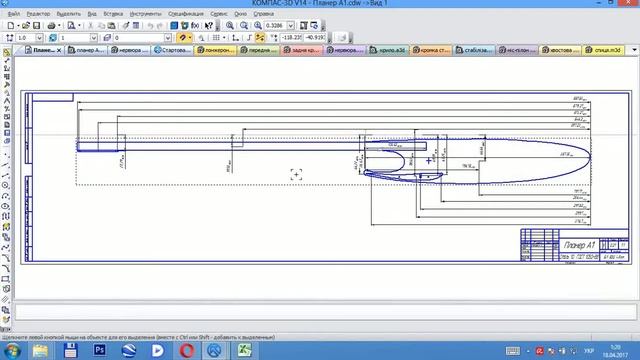Open the Geometry panel switcher at top left
The width and height of the screenshot is (640, 360).
click(6, 53)
